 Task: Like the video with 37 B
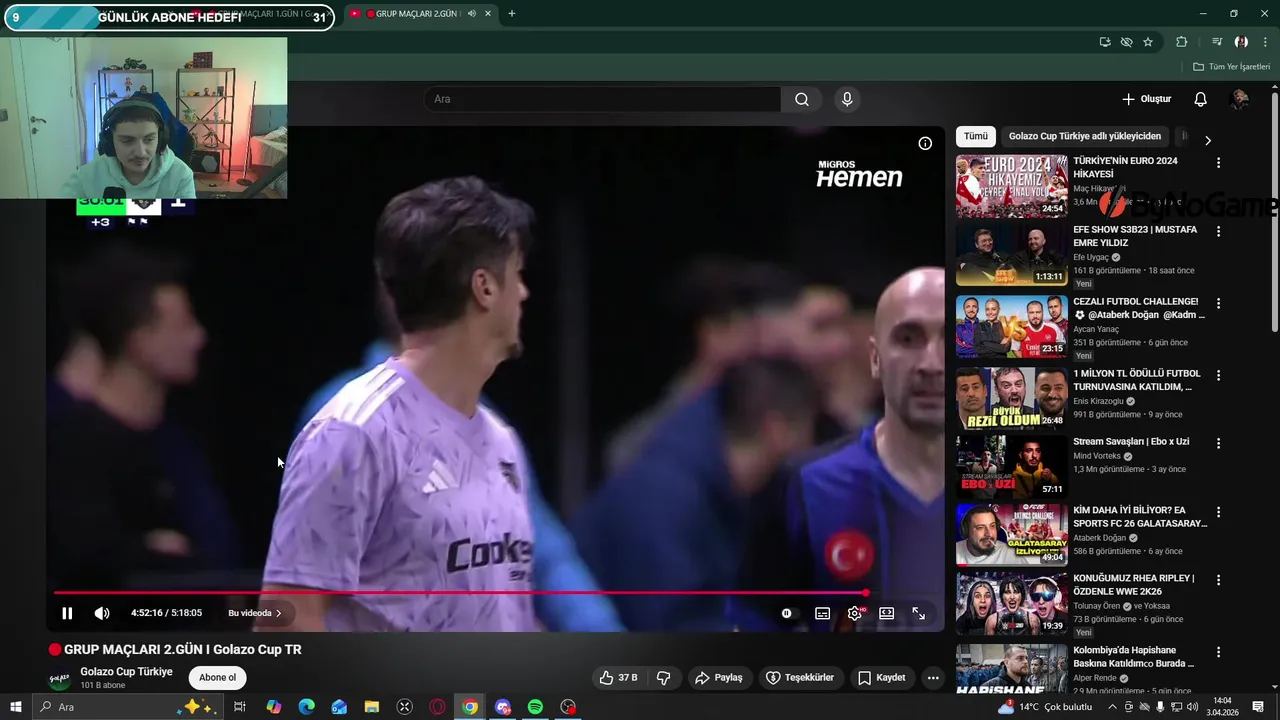point(618,677)
